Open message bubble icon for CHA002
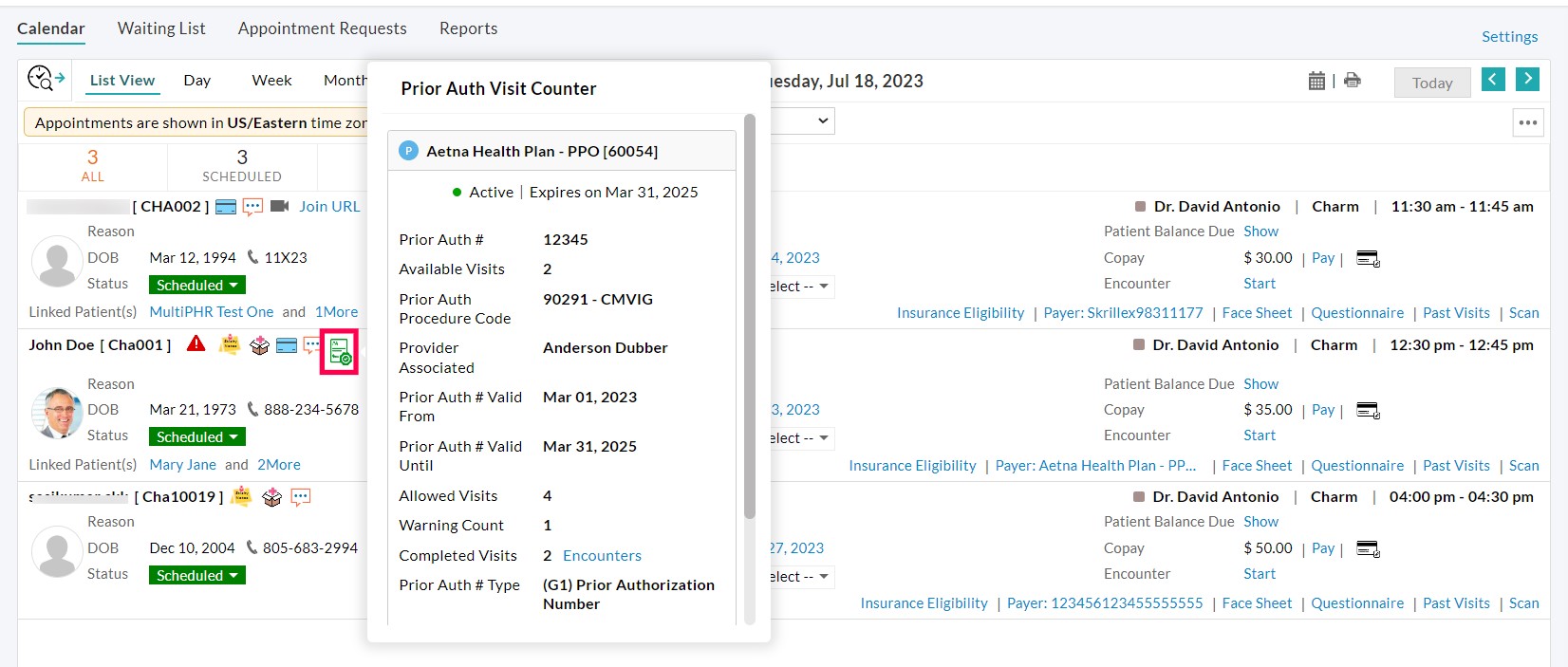Viewport: 1568px width, 667px height. pos(252,207)
